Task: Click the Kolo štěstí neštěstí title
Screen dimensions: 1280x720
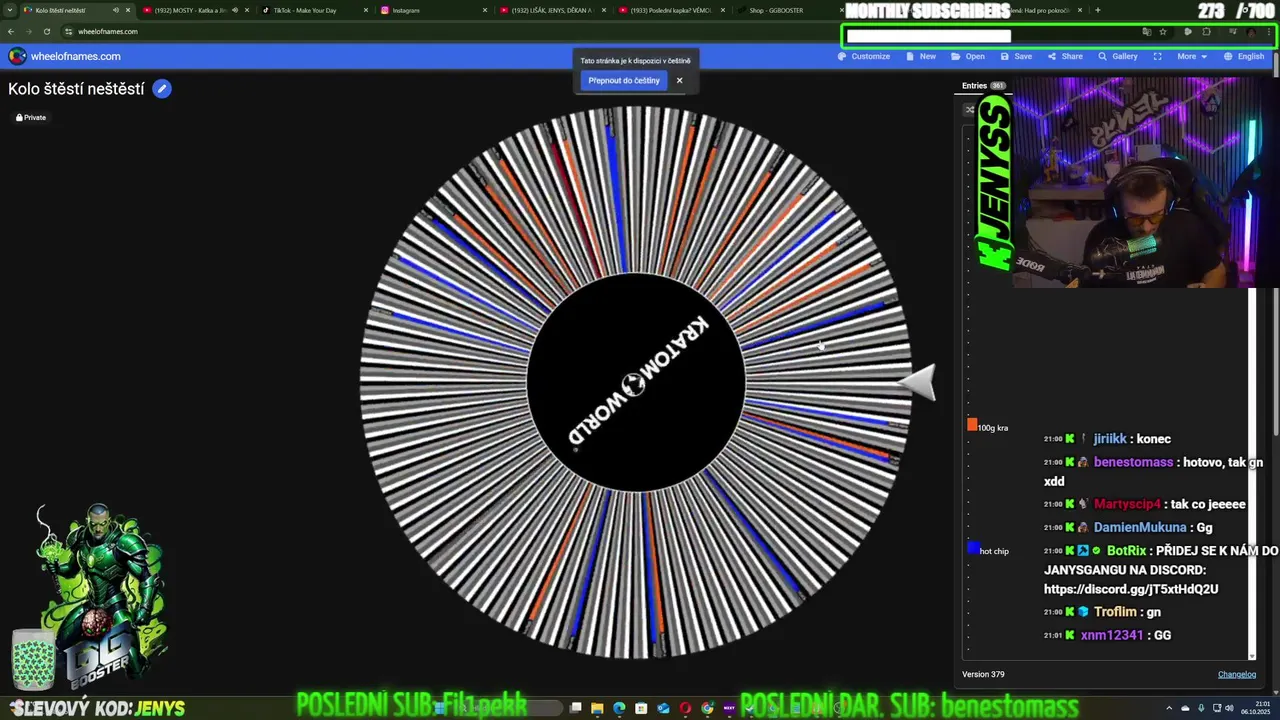Action: pos(76,89)
